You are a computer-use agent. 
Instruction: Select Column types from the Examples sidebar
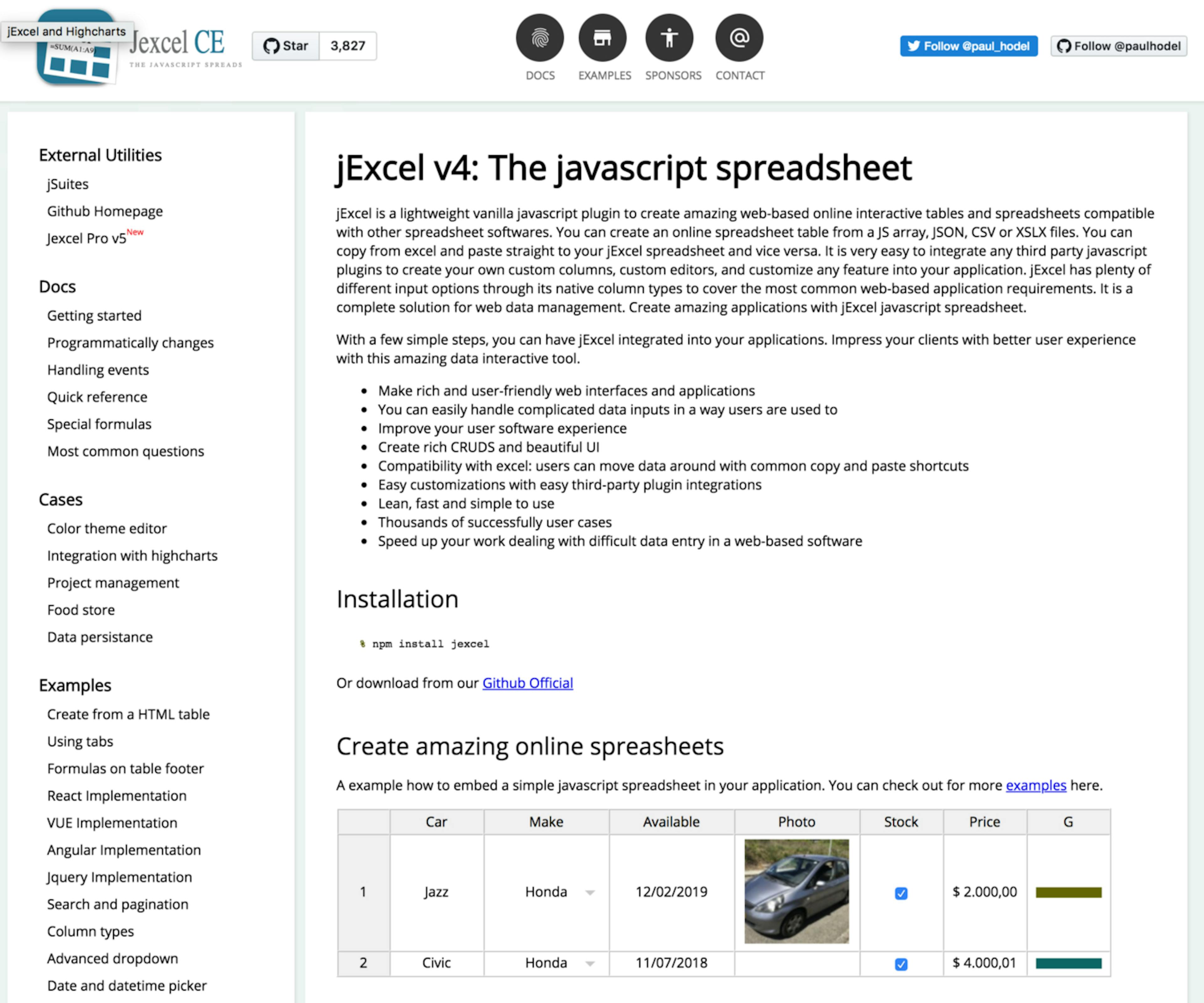(90, 931)
